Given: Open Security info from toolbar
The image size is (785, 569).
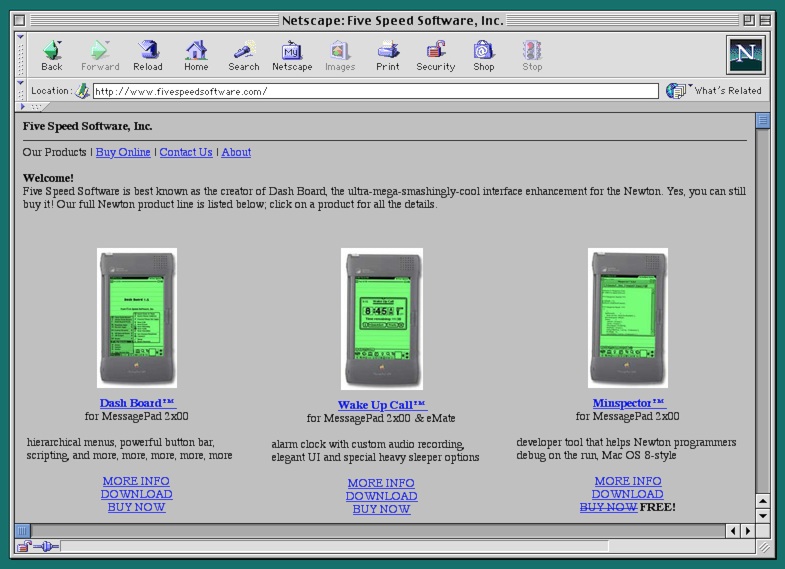Looking at the screenshot, I should pyautogui.click(x=436, y=56).
